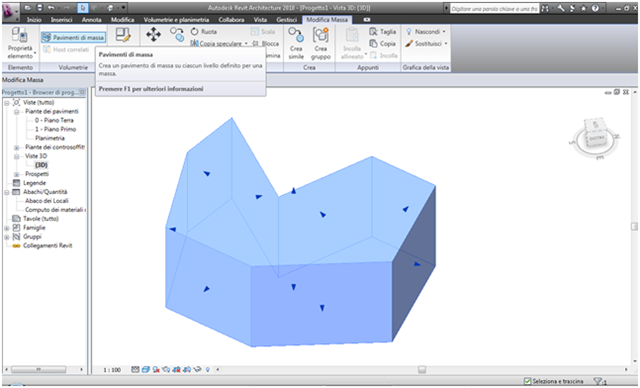Select the Sposta move arrows icon
Image resolution: width=640 pixels, height=388 pixels.
pos(153,35)
